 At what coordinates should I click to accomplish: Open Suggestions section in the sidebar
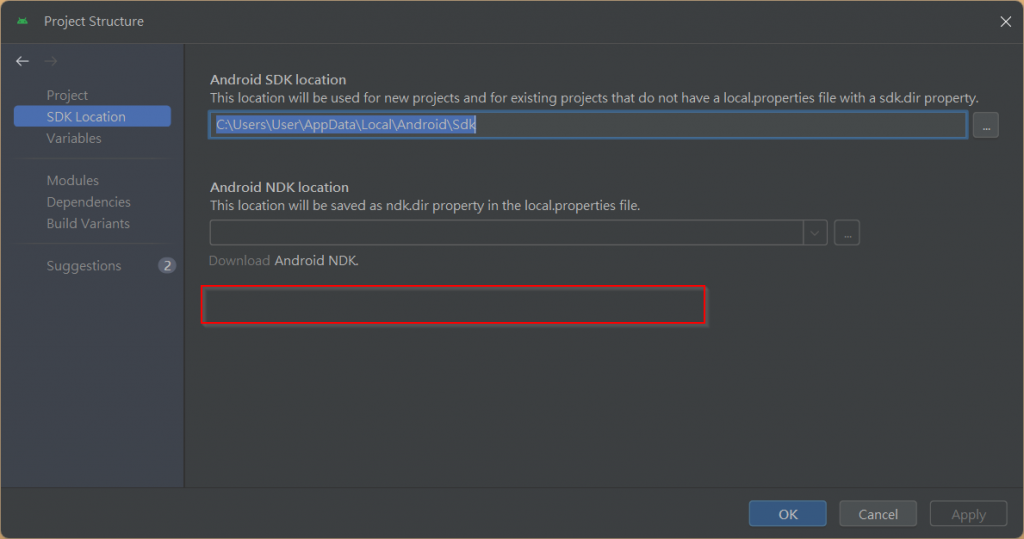pos(84,266)
